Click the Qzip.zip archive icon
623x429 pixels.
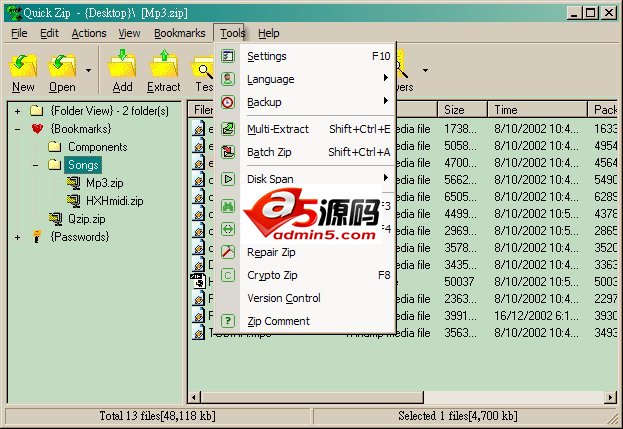[x=55, y=218]
